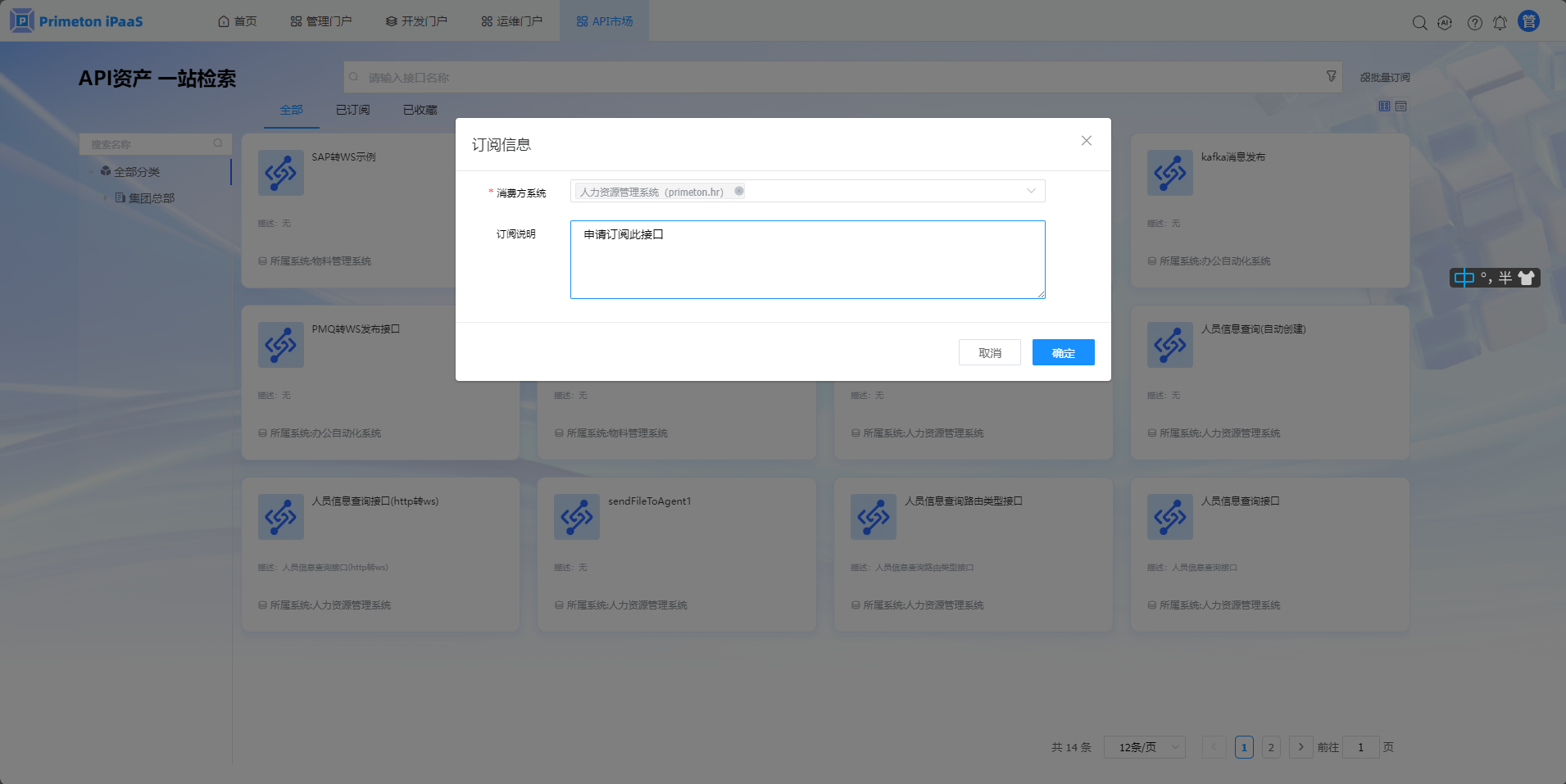The width and height of the screenshot is (1566, 784).
Task: Click the filter funnel icon in search bar
Action: tap(1331, 76)
